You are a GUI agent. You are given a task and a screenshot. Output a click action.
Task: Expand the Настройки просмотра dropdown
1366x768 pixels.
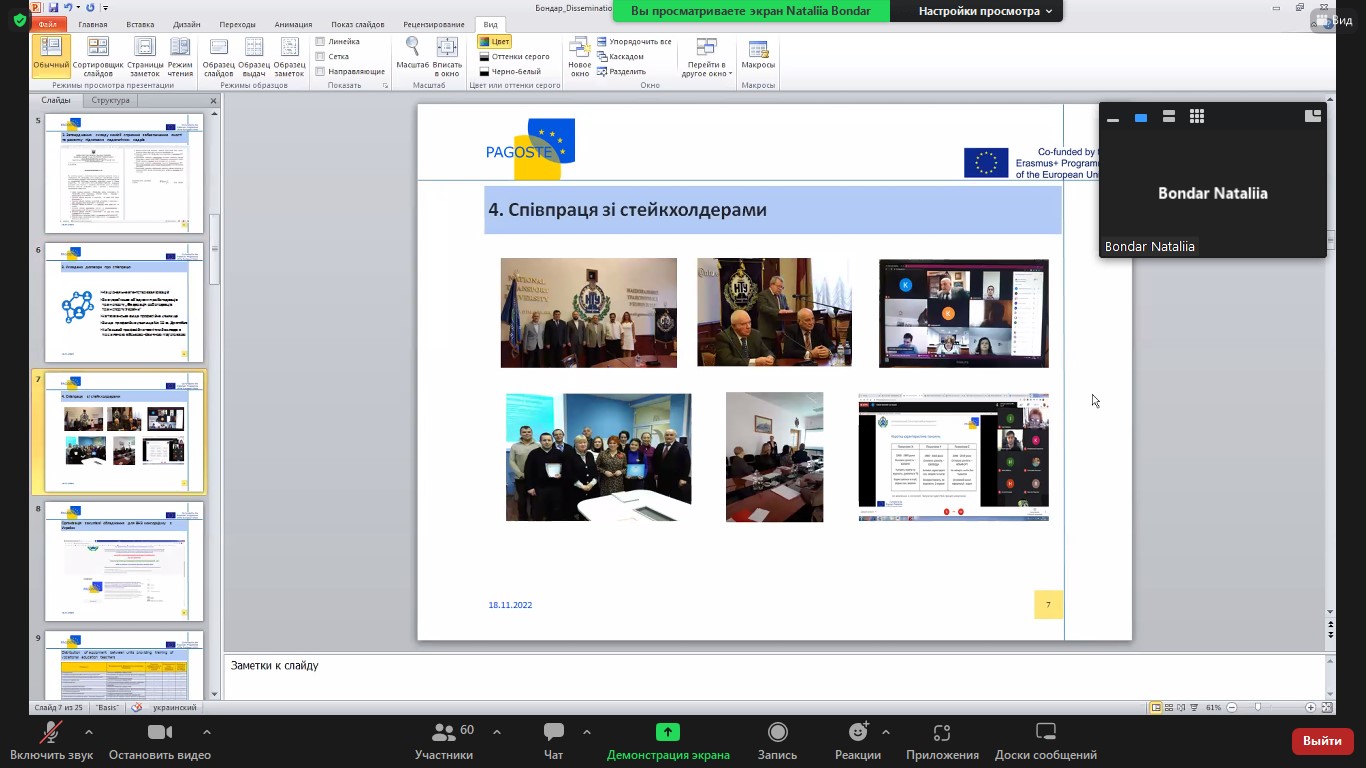tap(985, 11)
